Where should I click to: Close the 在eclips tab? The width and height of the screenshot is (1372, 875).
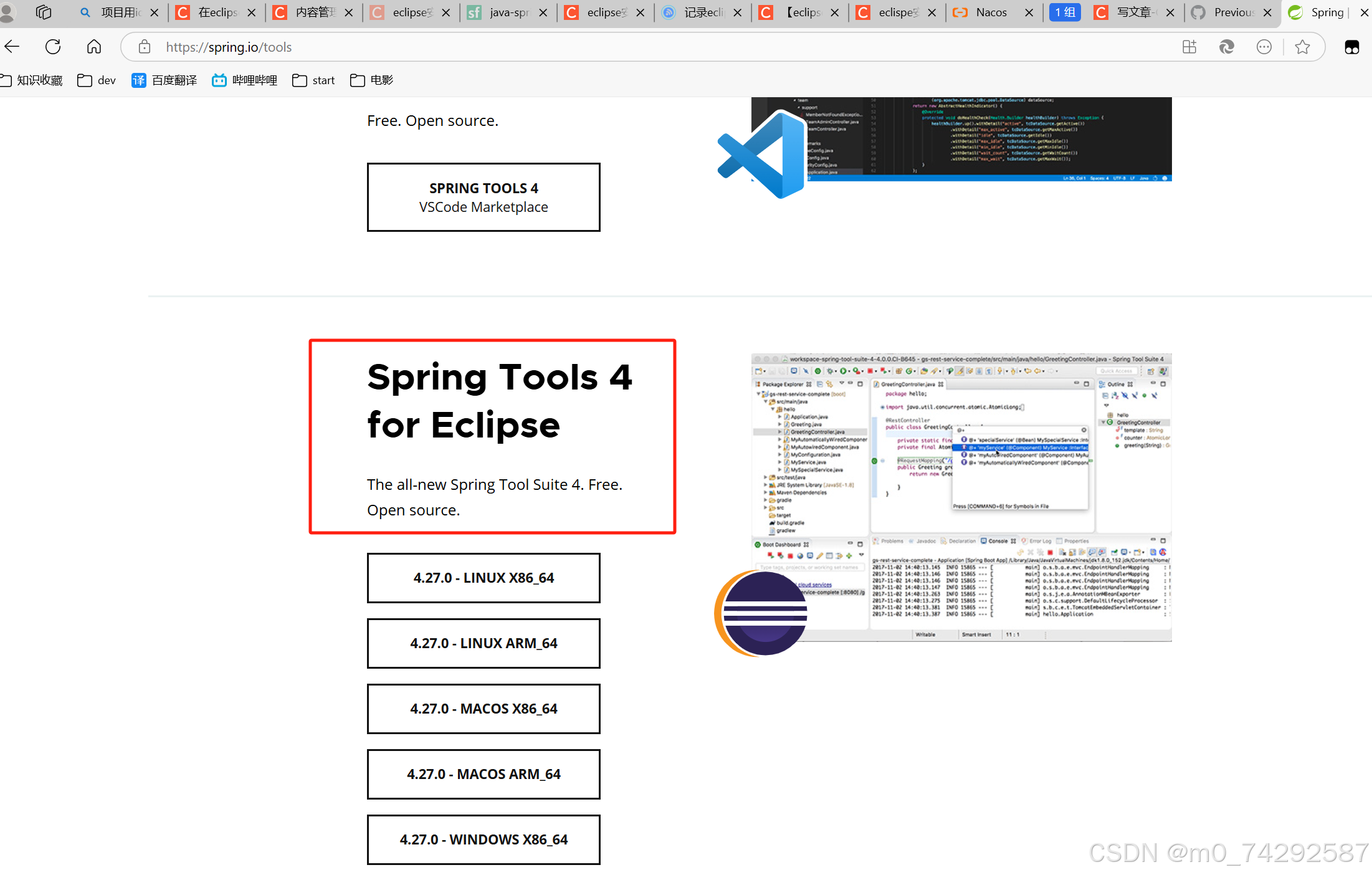coord(252,12)
